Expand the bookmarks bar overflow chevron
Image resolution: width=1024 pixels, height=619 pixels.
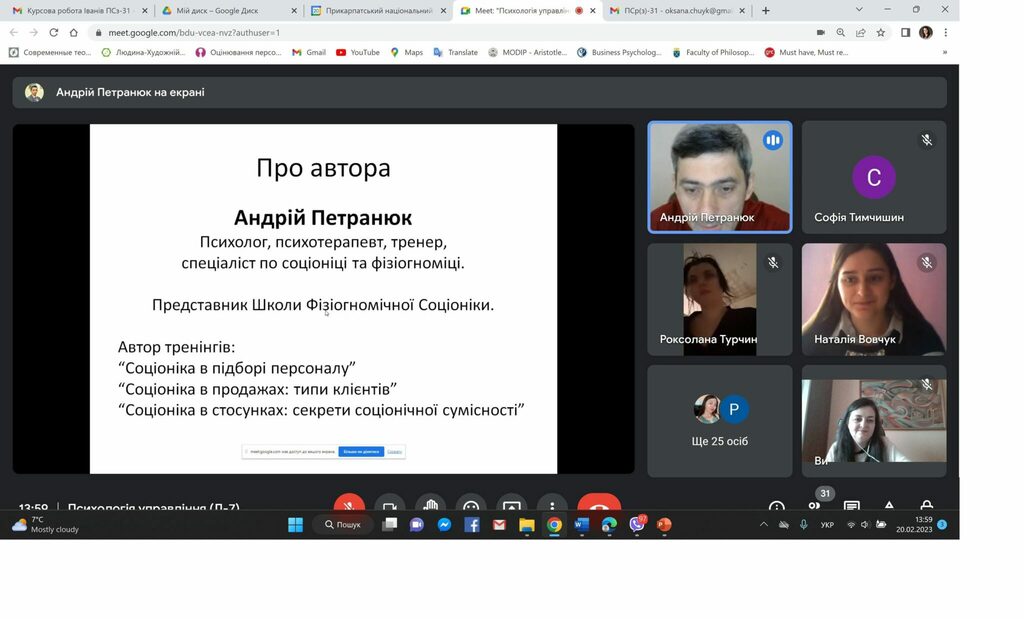click(945, 52)
